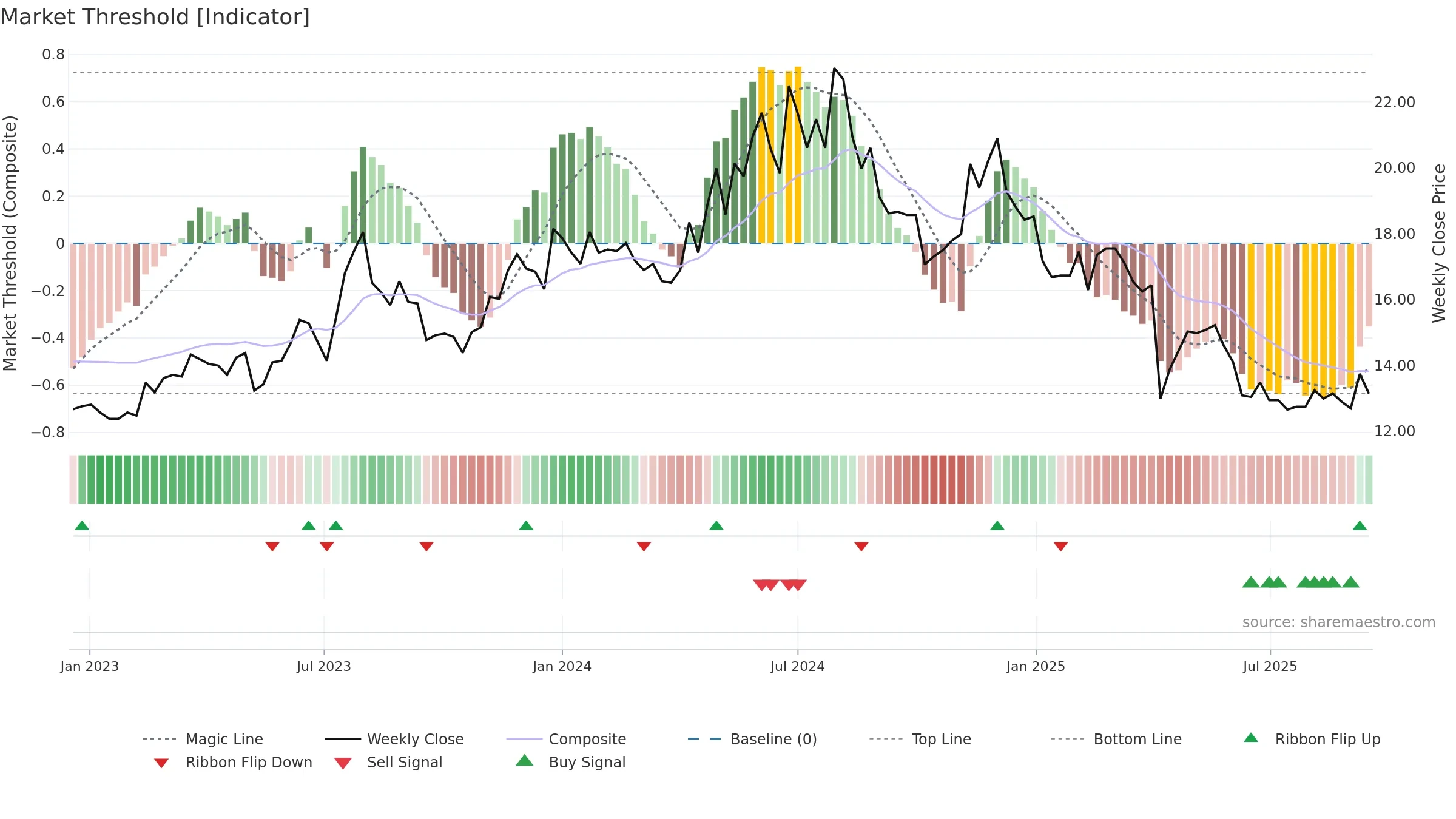Toggle the Baseline (0) legend entry

click(752, 739)
